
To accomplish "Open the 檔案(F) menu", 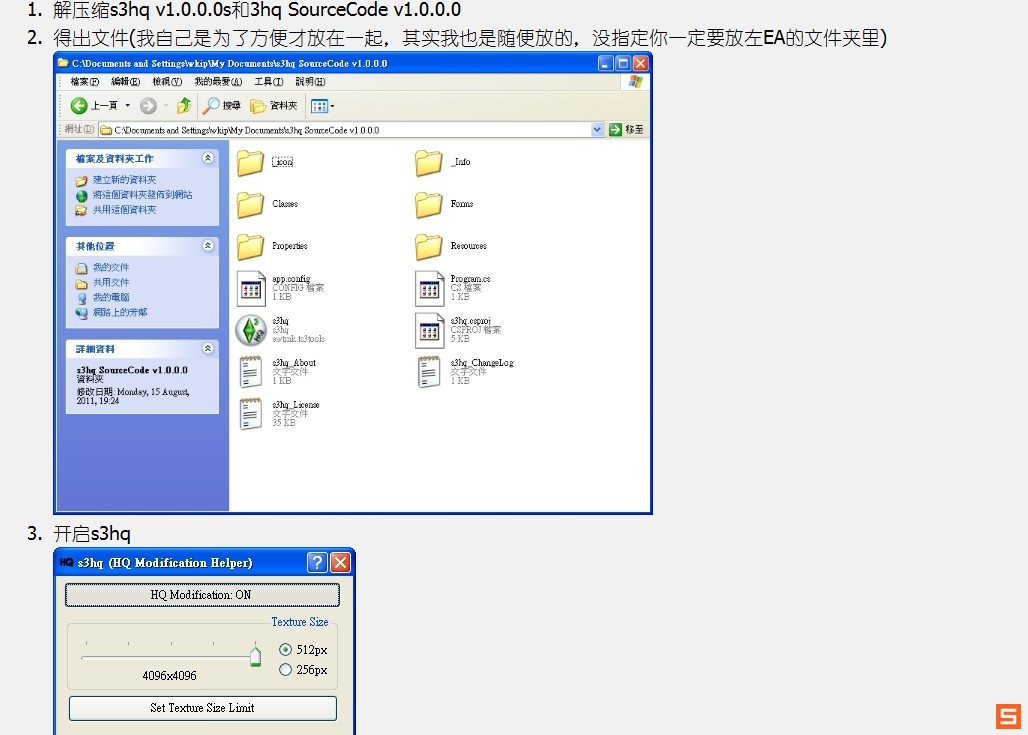I will point(85,81).
